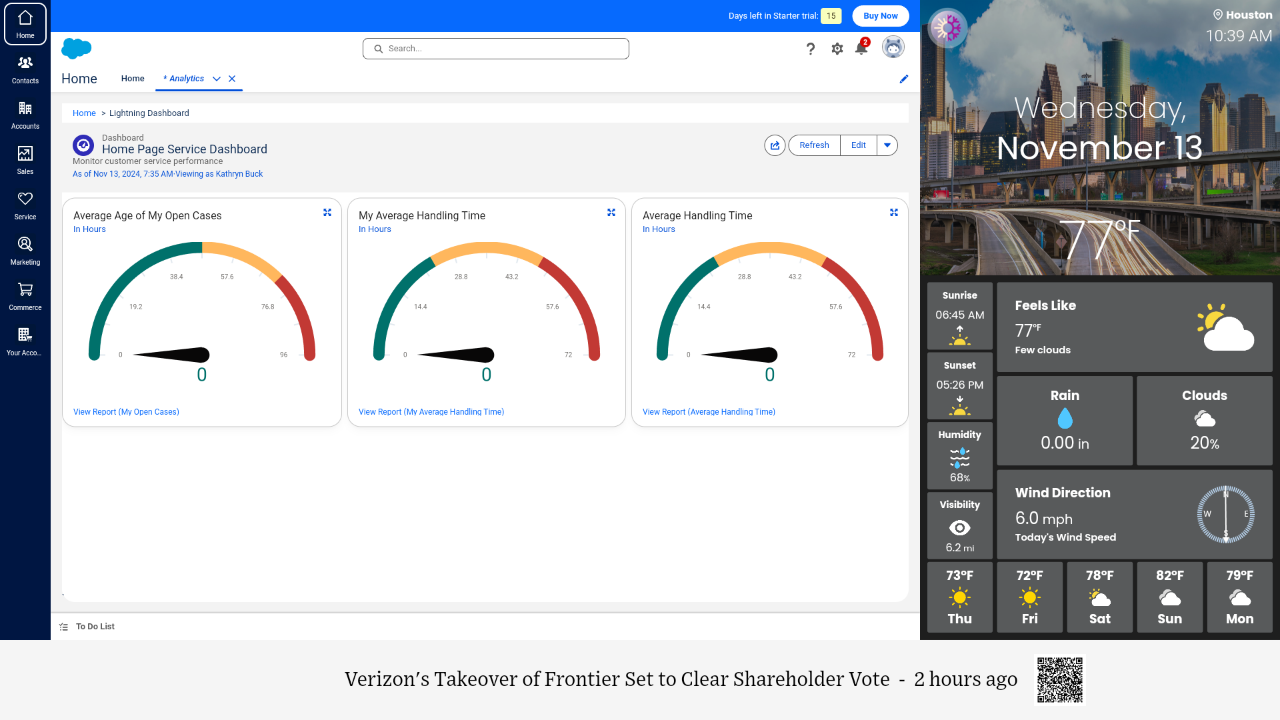The width and height of the screenshot is (1280, 720).
Task: Expand the Average Age of My Open Cases chart
Action: [x=327, y=212]
